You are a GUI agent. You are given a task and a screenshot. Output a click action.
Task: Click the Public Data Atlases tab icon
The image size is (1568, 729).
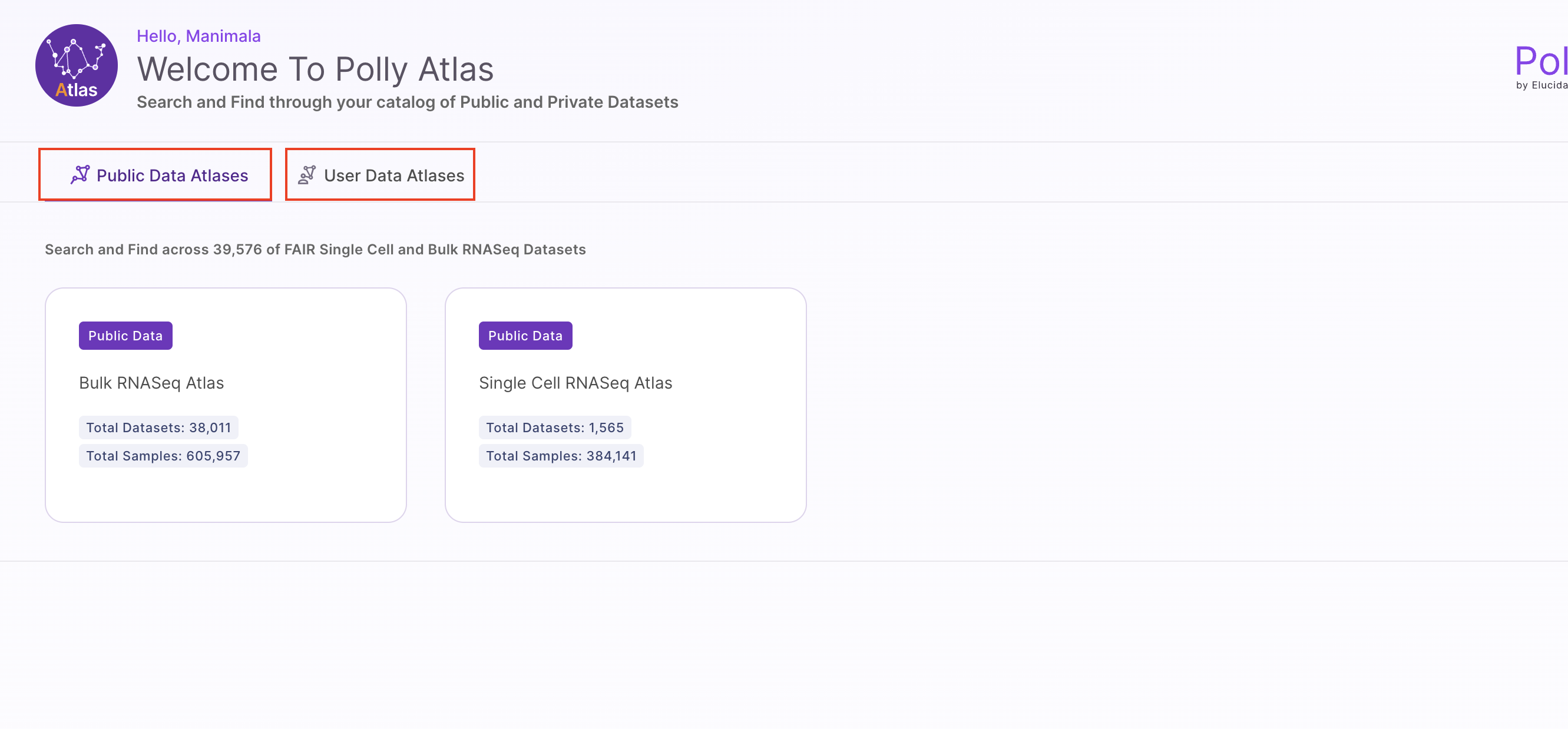[x=80, y=175]
